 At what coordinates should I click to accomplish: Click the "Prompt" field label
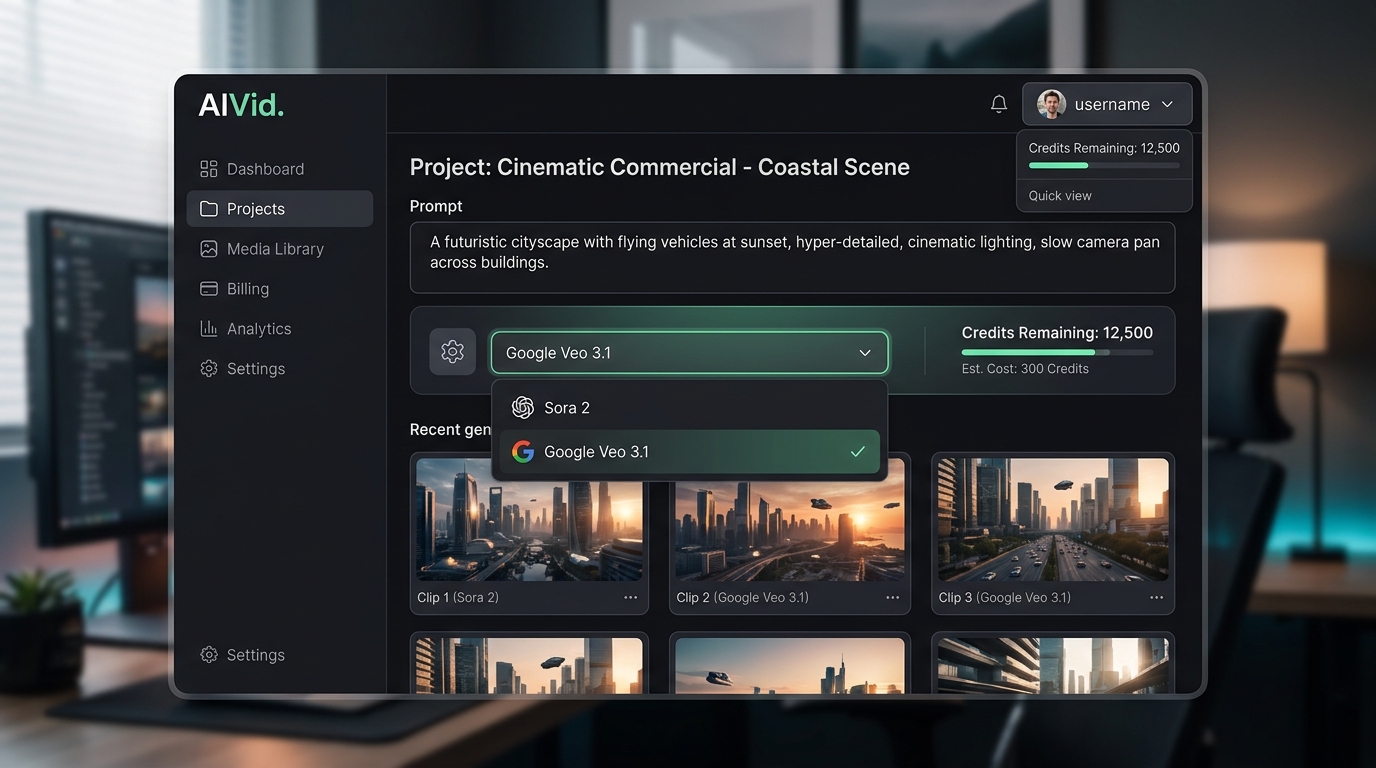436,206
